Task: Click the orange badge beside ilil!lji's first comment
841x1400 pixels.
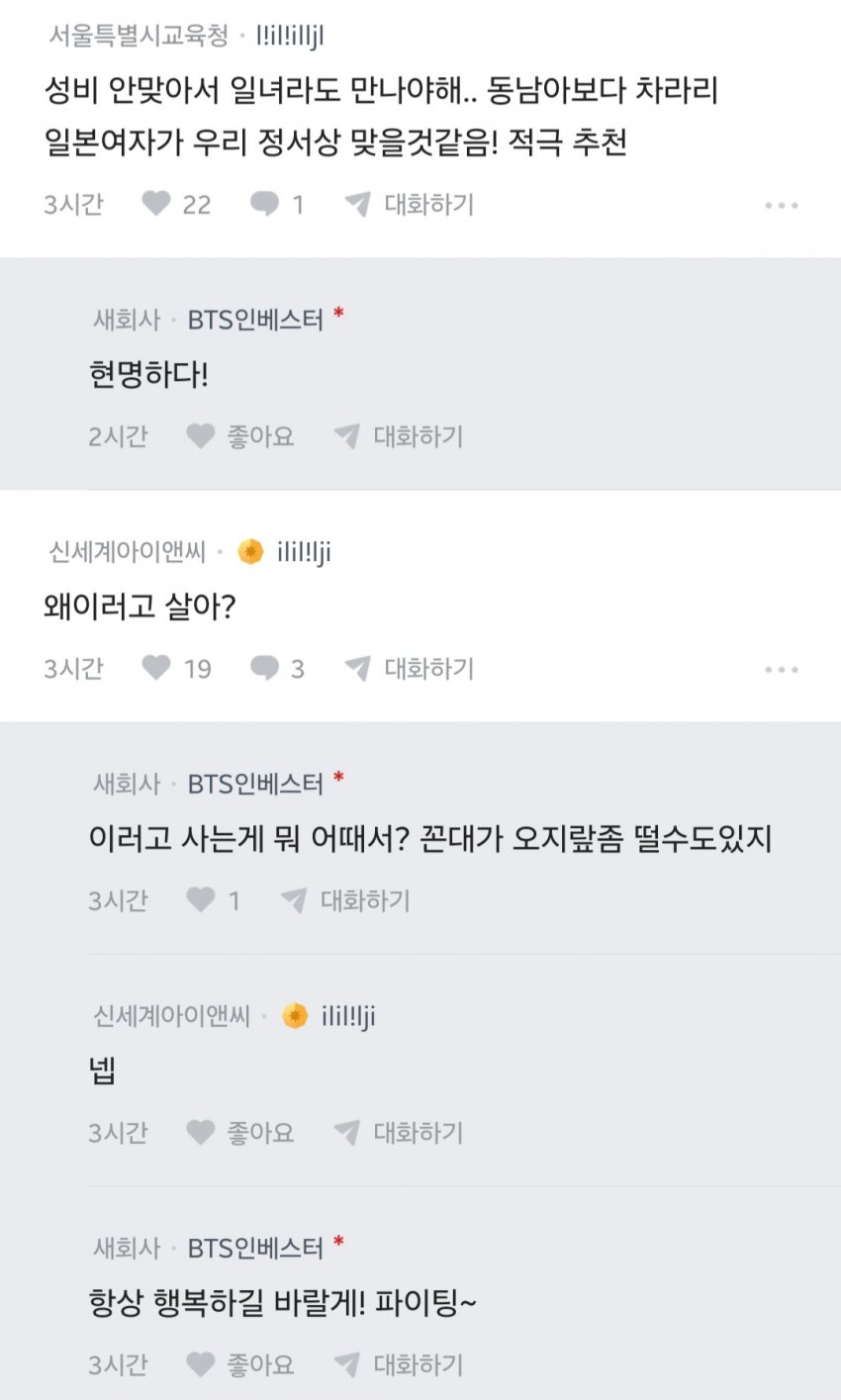Action: (251, 552)
